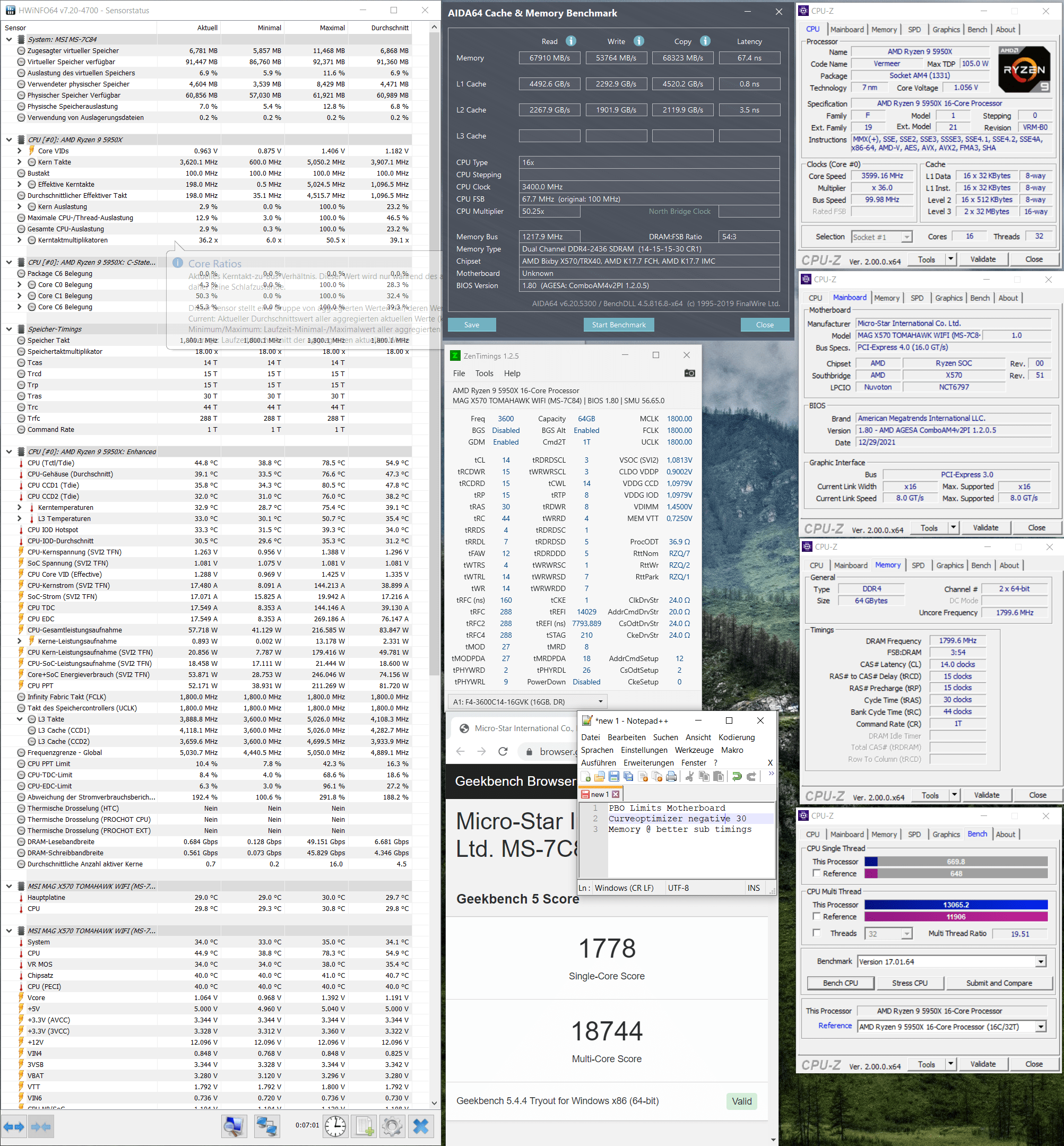Open Tools dropdown arrow in CPU-Z Bench window

coord(951,1064)
